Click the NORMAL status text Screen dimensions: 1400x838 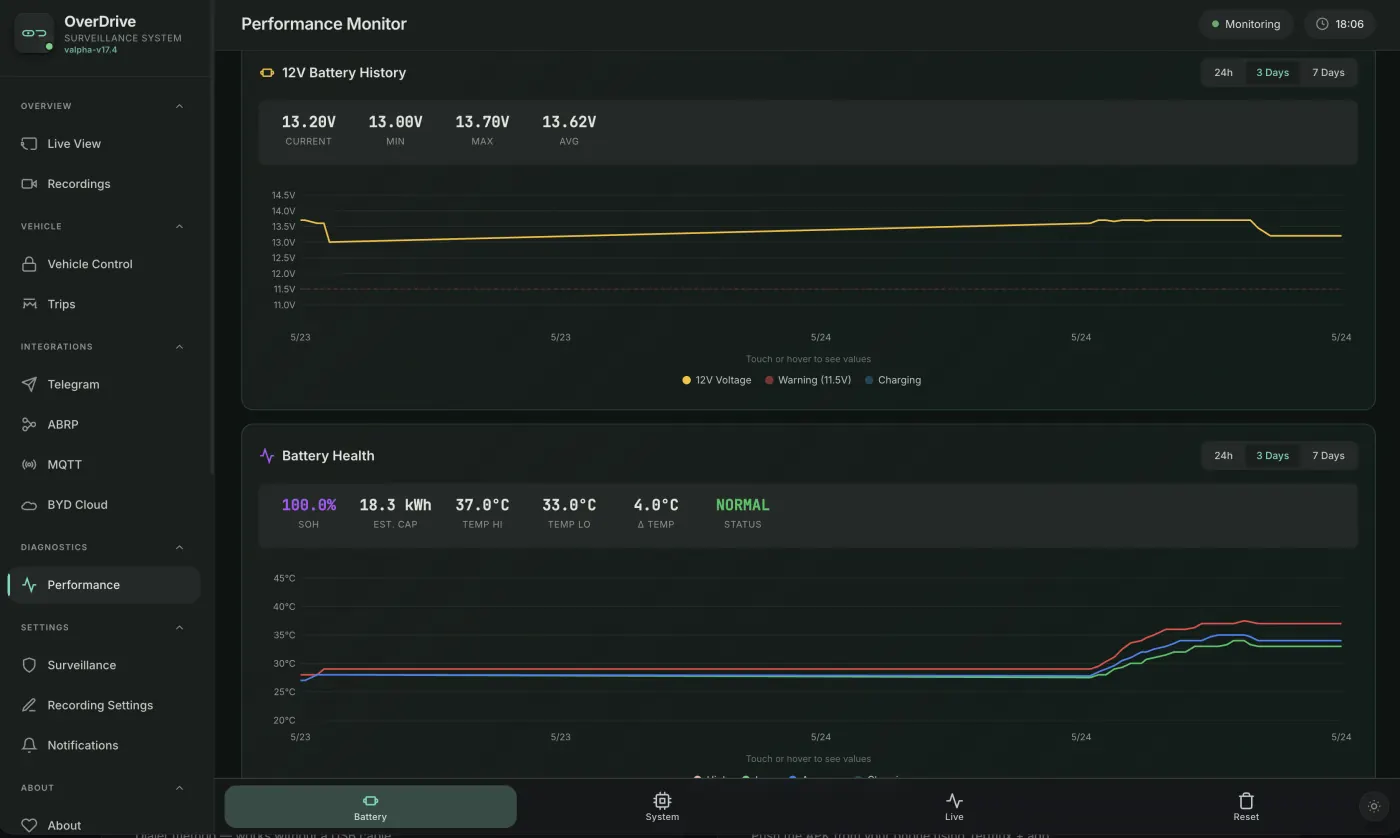click(743, 505)
